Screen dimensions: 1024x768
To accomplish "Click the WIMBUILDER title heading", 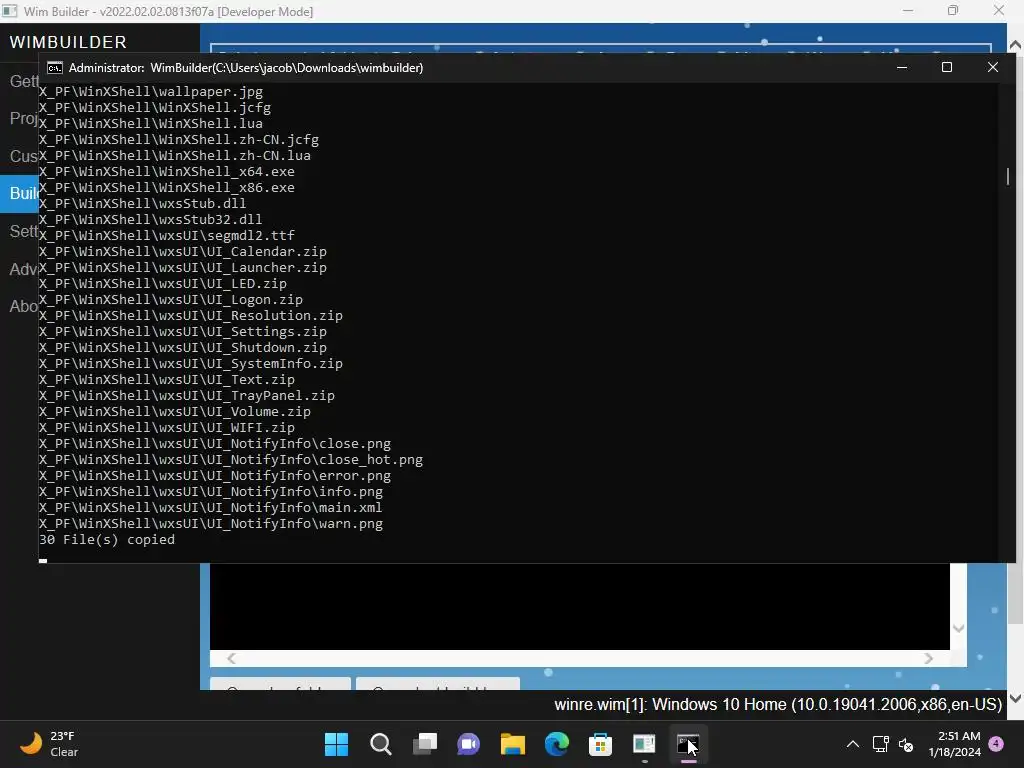I will (68, 42).
